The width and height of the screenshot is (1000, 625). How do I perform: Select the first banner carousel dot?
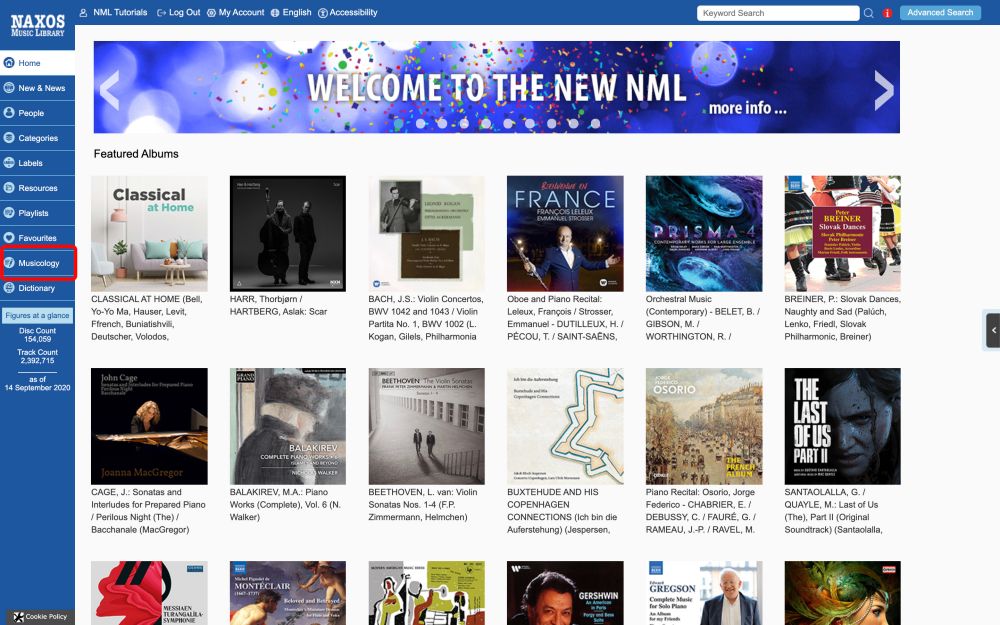(399, 124)
